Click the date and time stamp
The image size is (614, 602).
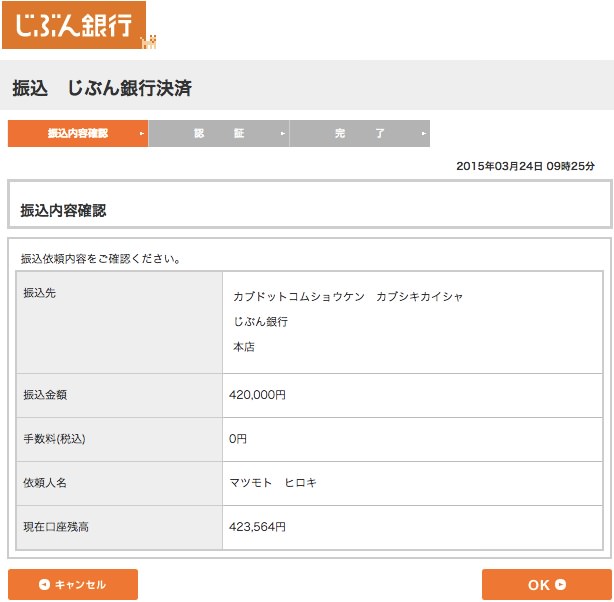[x=525, y=166]
